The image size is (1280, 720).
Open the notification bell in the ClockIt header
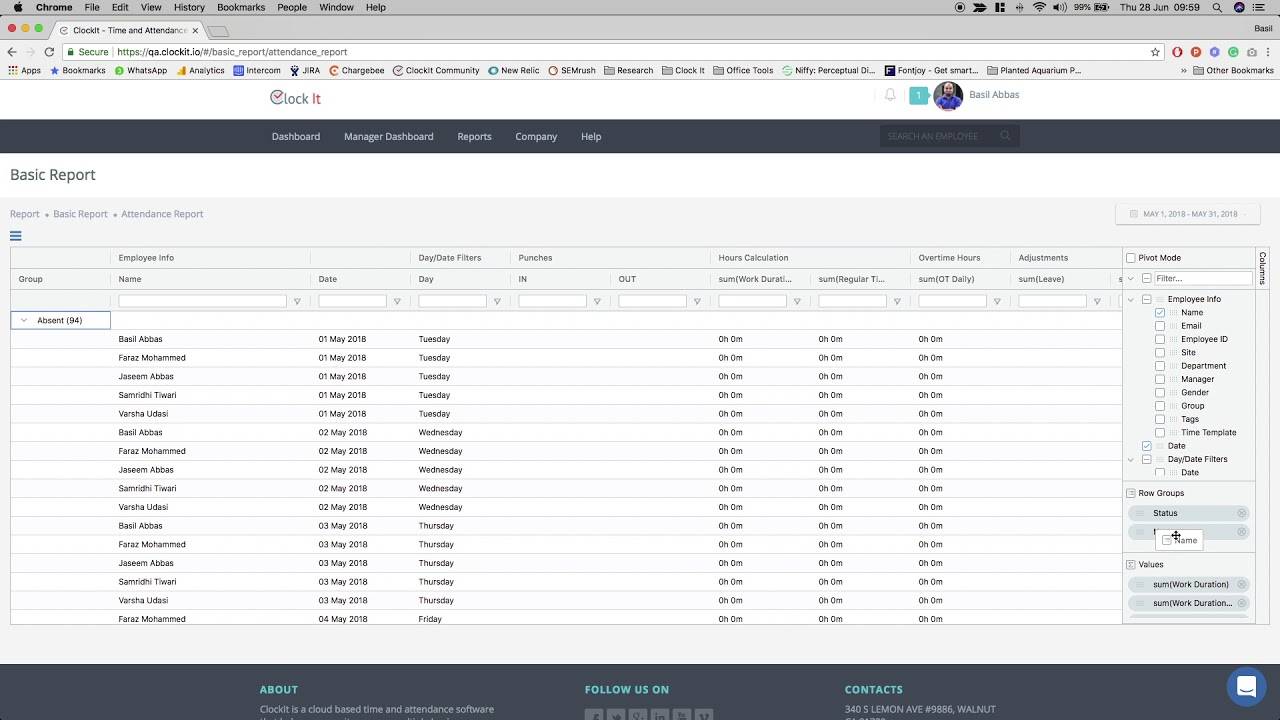pos(890,94)
